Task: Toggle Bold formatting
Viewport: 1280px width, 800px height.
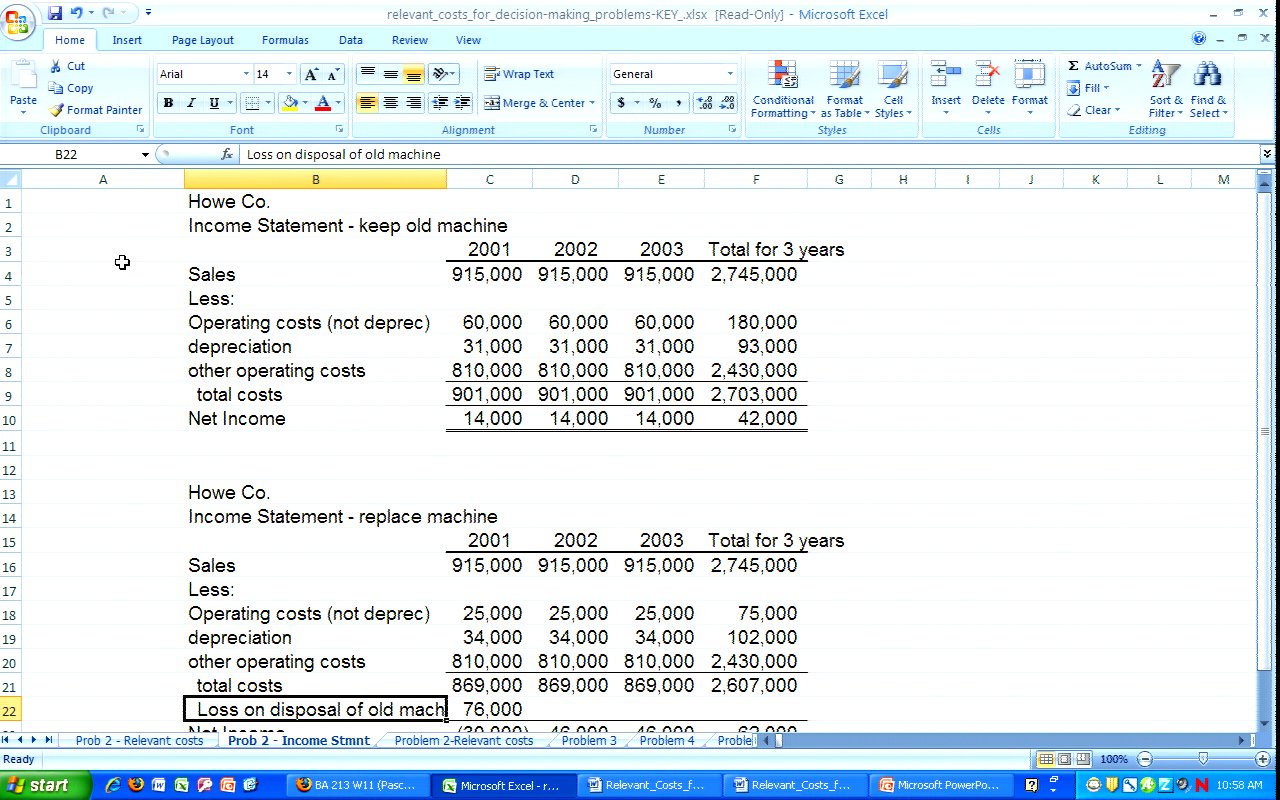Action: click(x=168, y=103)
